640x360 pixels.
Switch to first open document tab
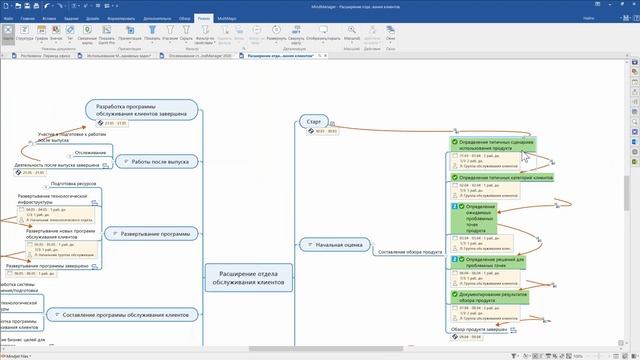point(42,56)
